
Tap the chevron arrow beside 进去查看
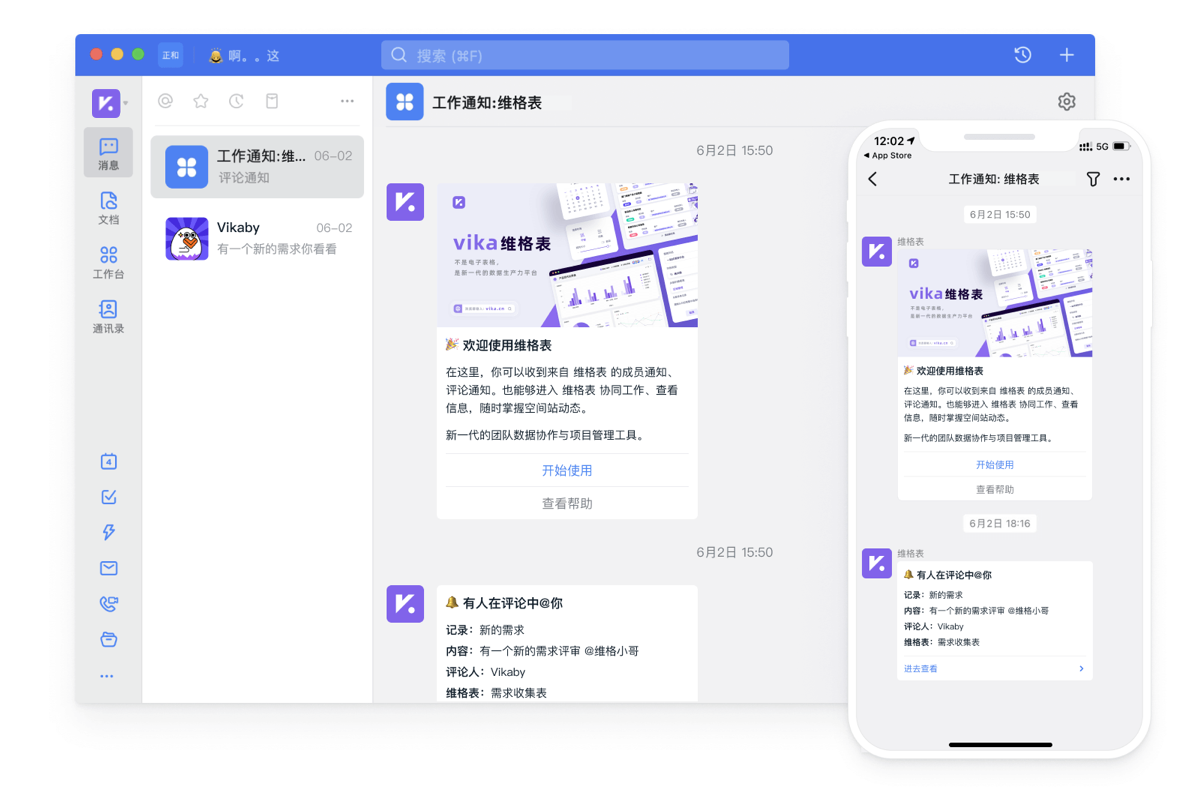click(x=1081, y=669)
